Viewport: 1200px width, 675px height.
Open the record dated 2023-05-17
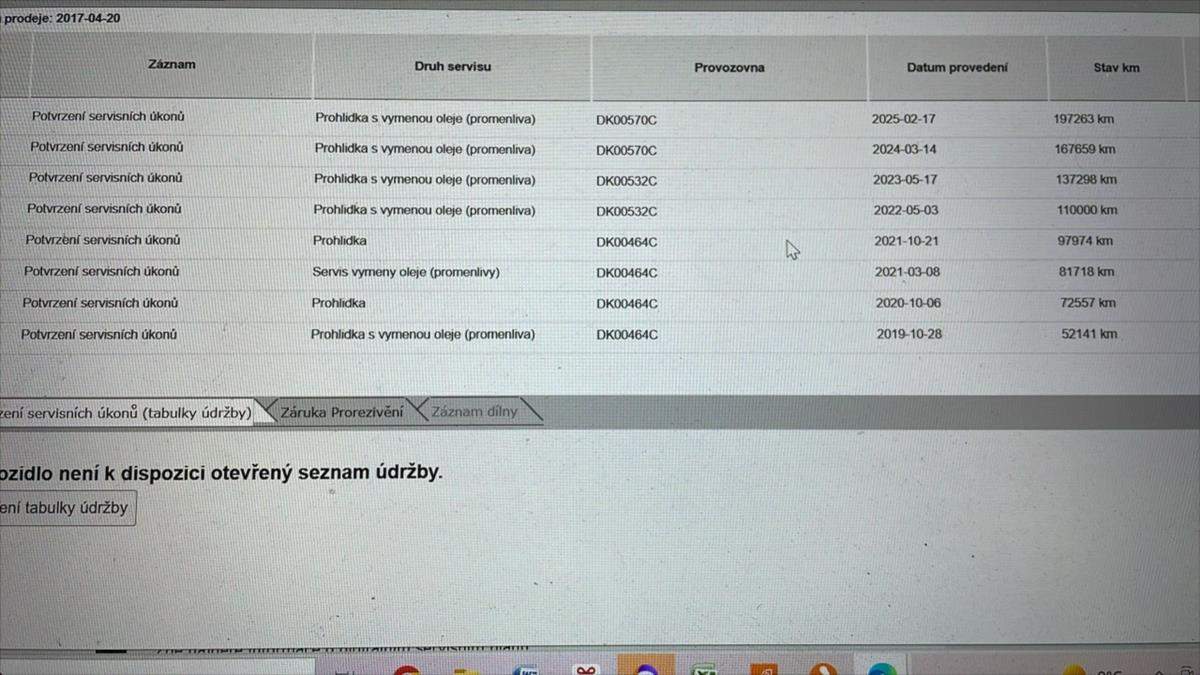coord(905,180)
